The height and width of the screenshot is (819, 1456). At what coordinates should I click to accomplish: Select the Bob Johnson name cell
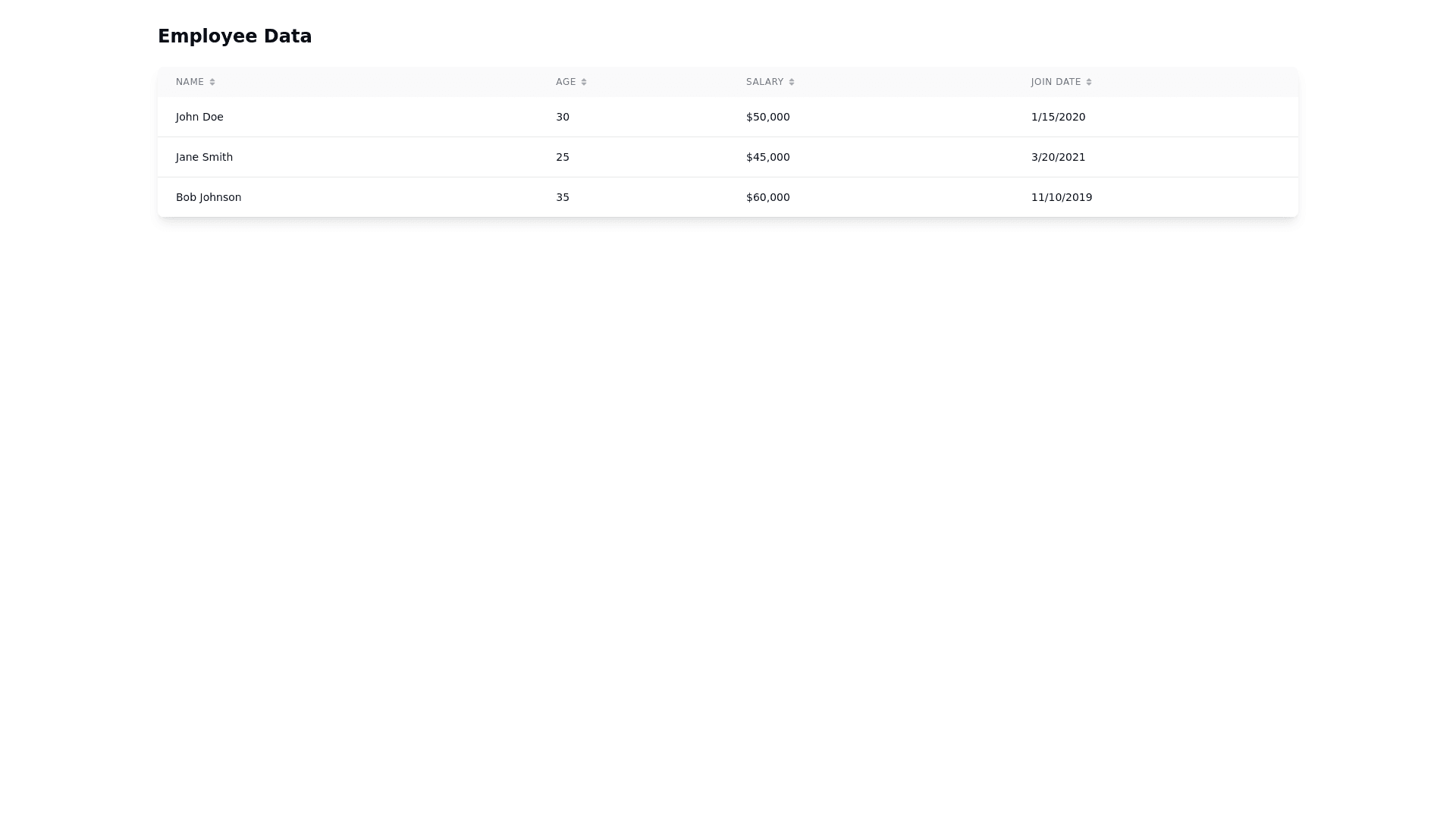pos(209,197)
